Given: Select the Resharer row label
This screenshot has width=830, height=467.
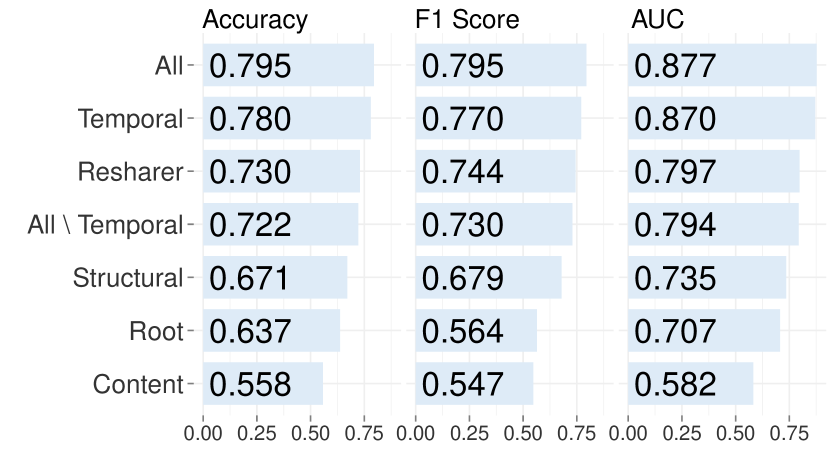Looking at the screenshot, I should pos(131,172).
